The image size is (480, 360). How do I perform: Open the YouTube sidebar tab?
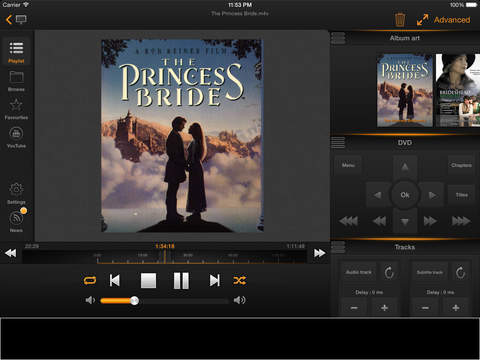coord(16,137)
